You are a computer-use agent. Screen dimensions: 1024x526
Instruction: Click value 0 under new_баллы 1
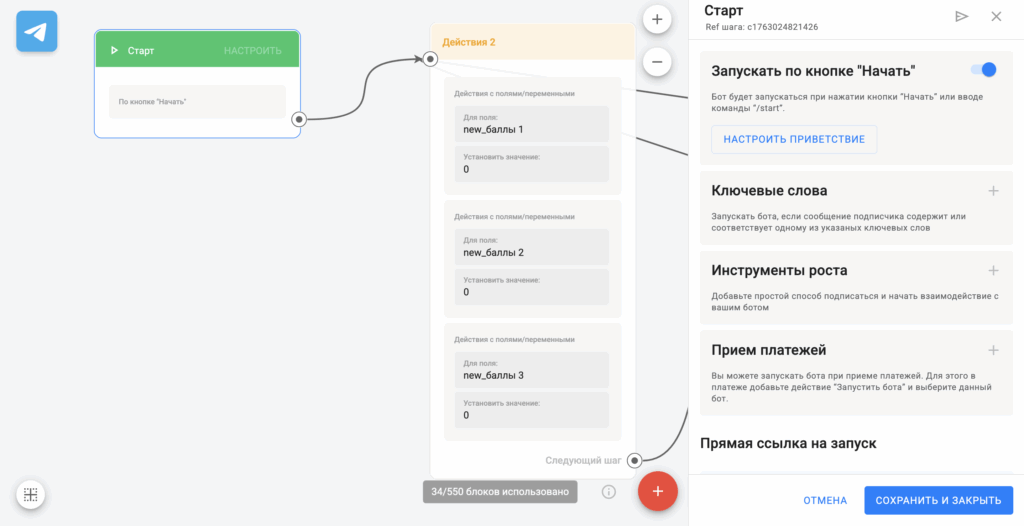pyautogui.click(x=532, y=164)
